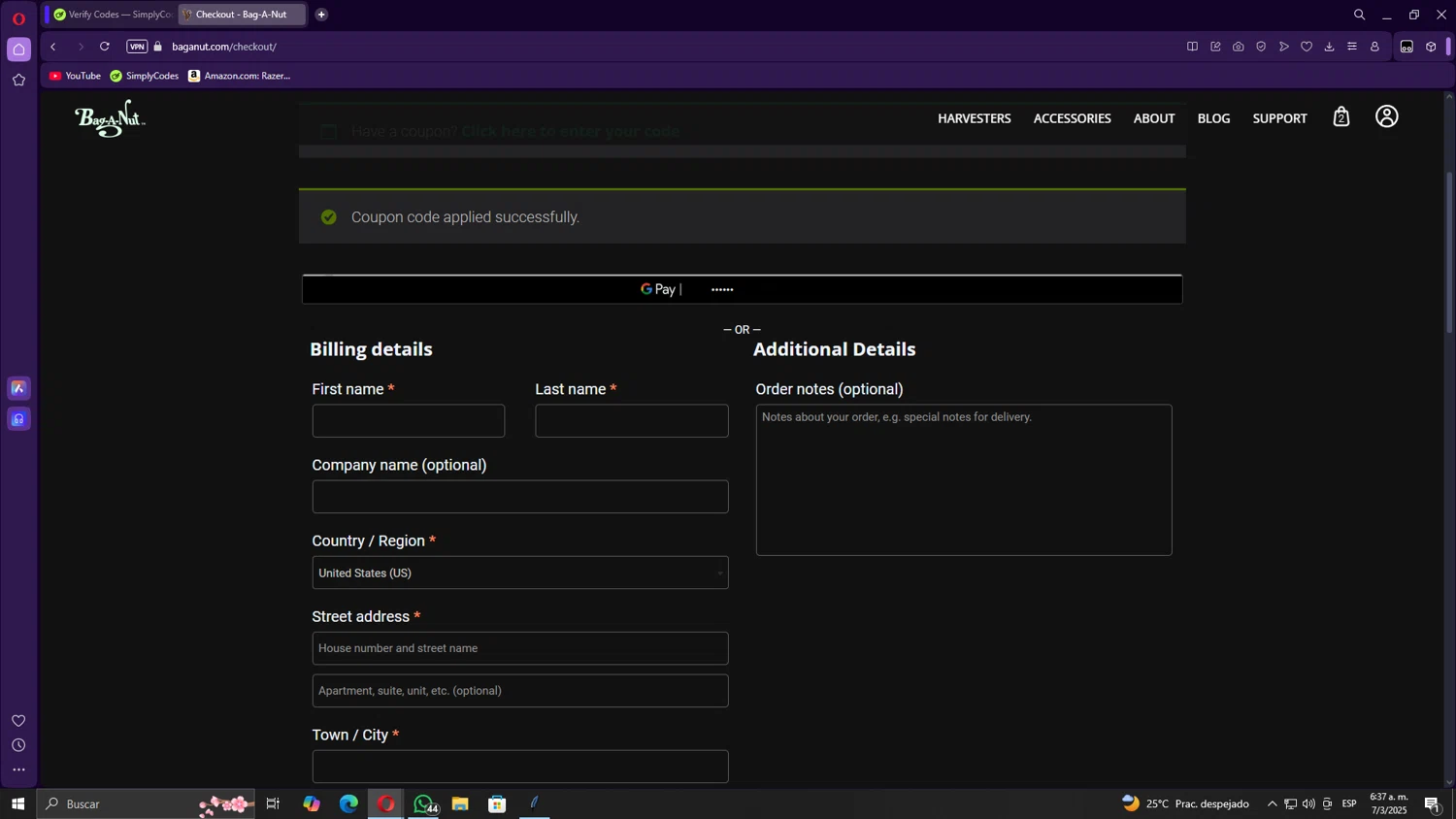Select the Checkout - Bag-A-Nut tab
Viewport: 1456px width, 819px height.
tap(242, 15)
